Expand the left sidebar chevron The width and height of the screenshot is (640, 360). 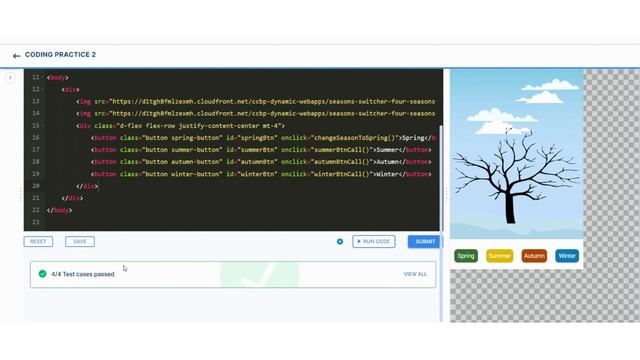tap(10, 77)
